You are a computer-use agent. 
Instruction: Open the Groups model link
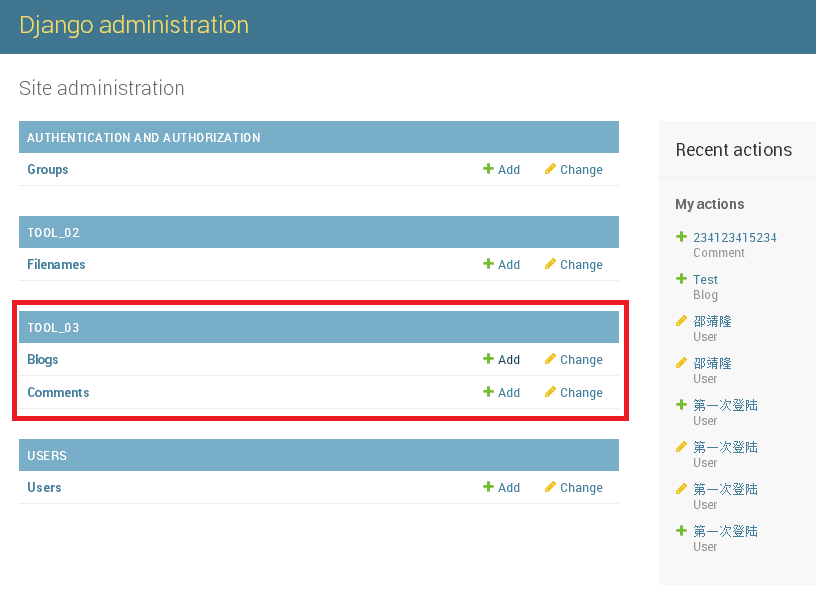48,170
